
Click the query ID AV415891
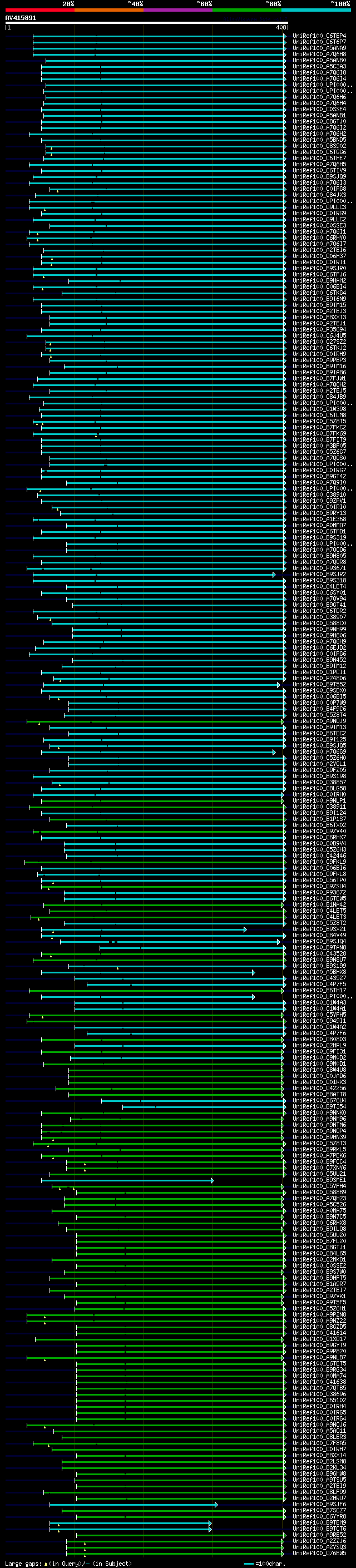click(21, 18)
